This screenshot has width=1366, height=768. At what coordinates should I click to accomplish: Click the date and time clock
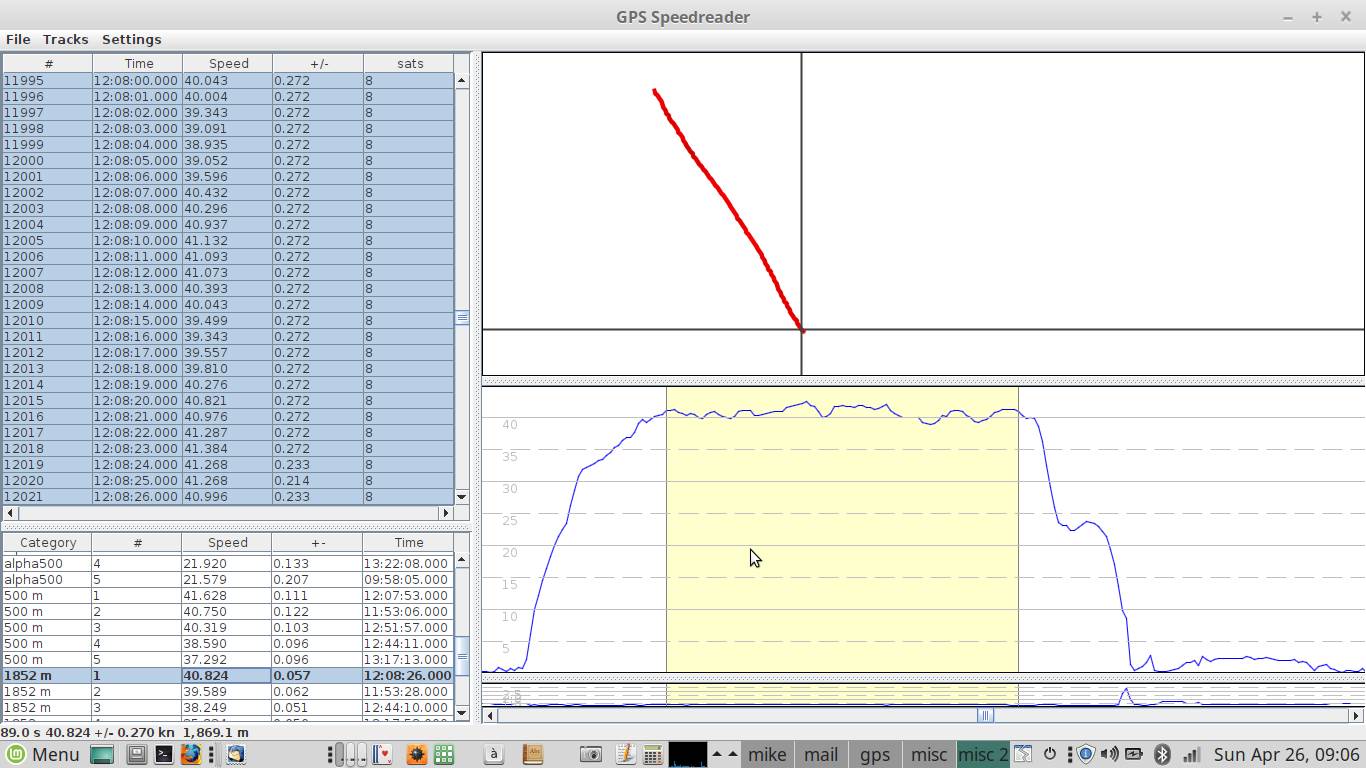1286,755
